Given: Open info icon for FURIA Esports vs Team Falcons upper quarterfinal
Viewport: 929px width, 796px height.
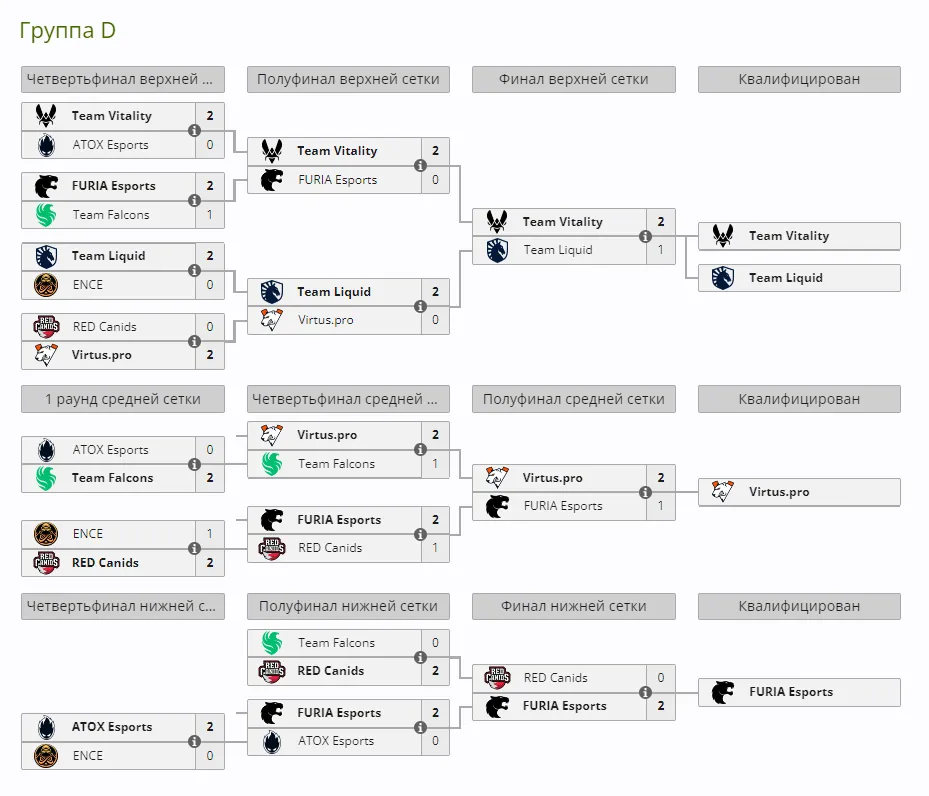Looking at the screenshot, I should point(194,200).
